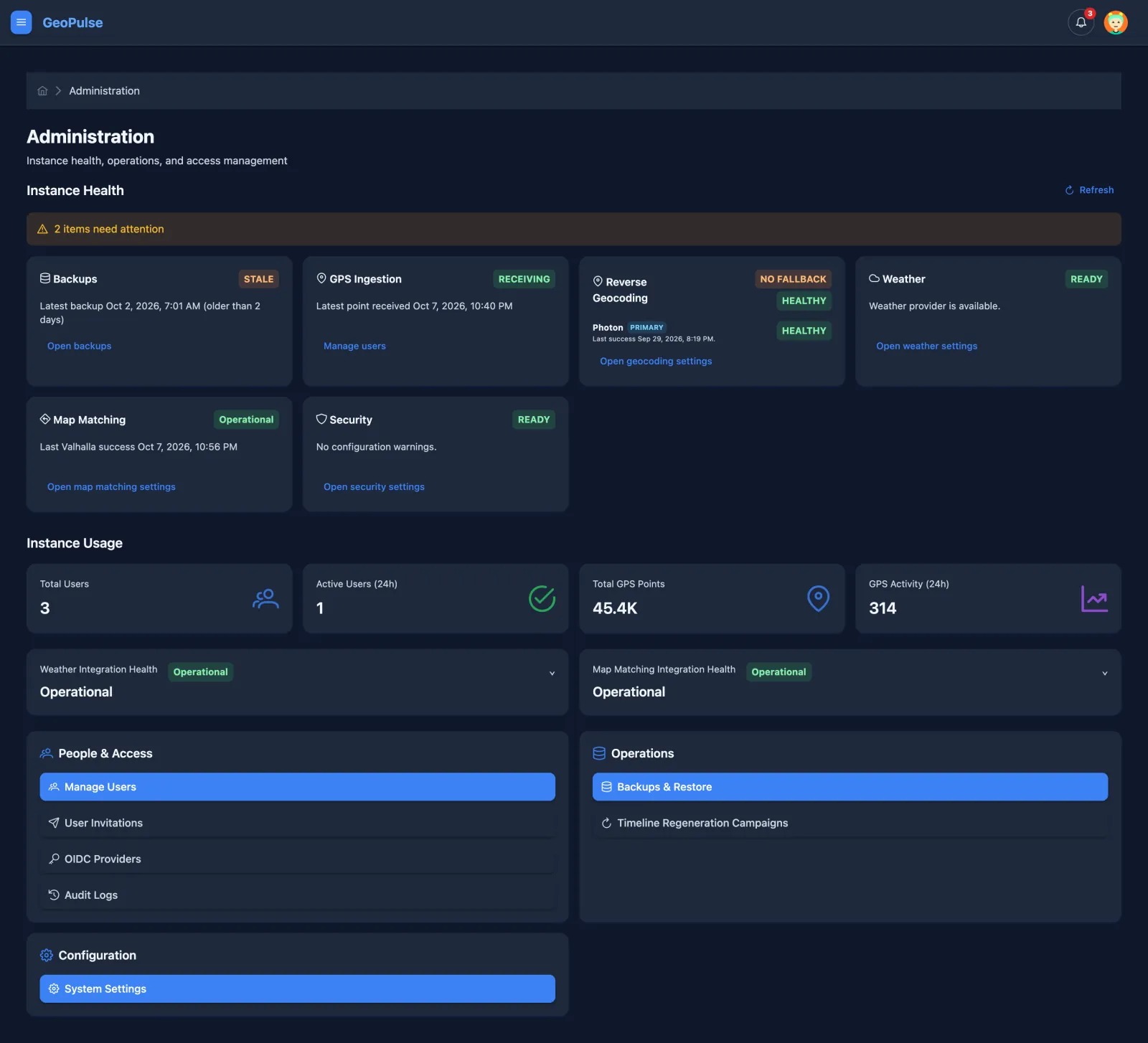The height and width of the screenshot is (1043, 1148).
Task: Click the warning triangle icon in the alert
Action: (42, 229)
